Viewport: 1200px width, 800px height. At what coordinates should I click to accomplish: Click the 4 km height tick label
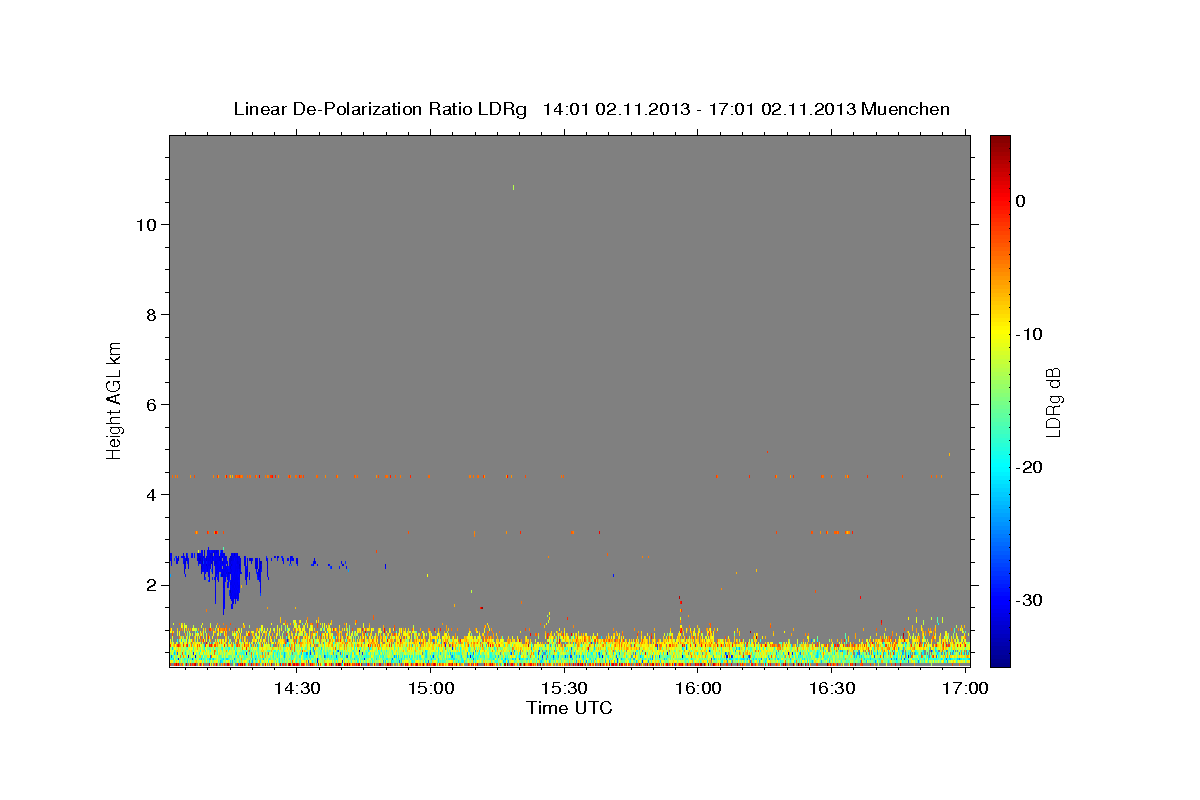coord(152,495)
